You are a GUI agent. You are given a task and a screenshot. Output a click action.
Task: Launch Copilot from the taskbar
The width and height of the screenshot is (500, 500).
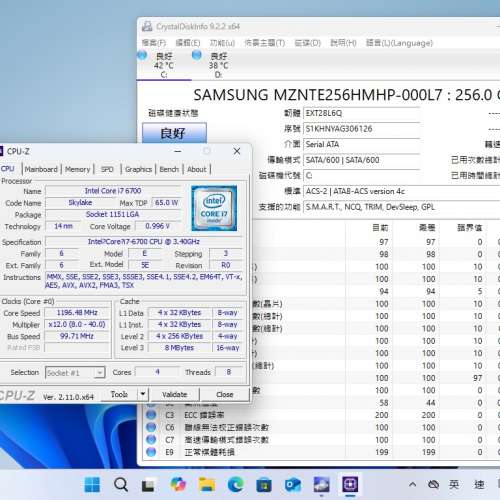point(178,484)
